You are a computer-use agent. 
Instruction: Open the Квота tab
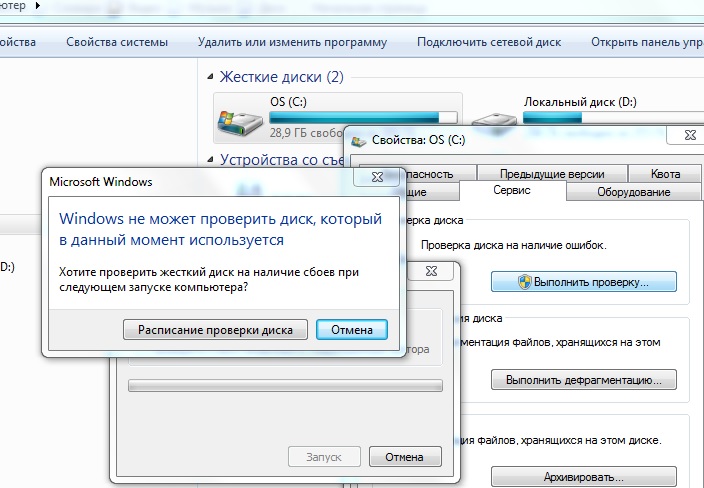665,174
